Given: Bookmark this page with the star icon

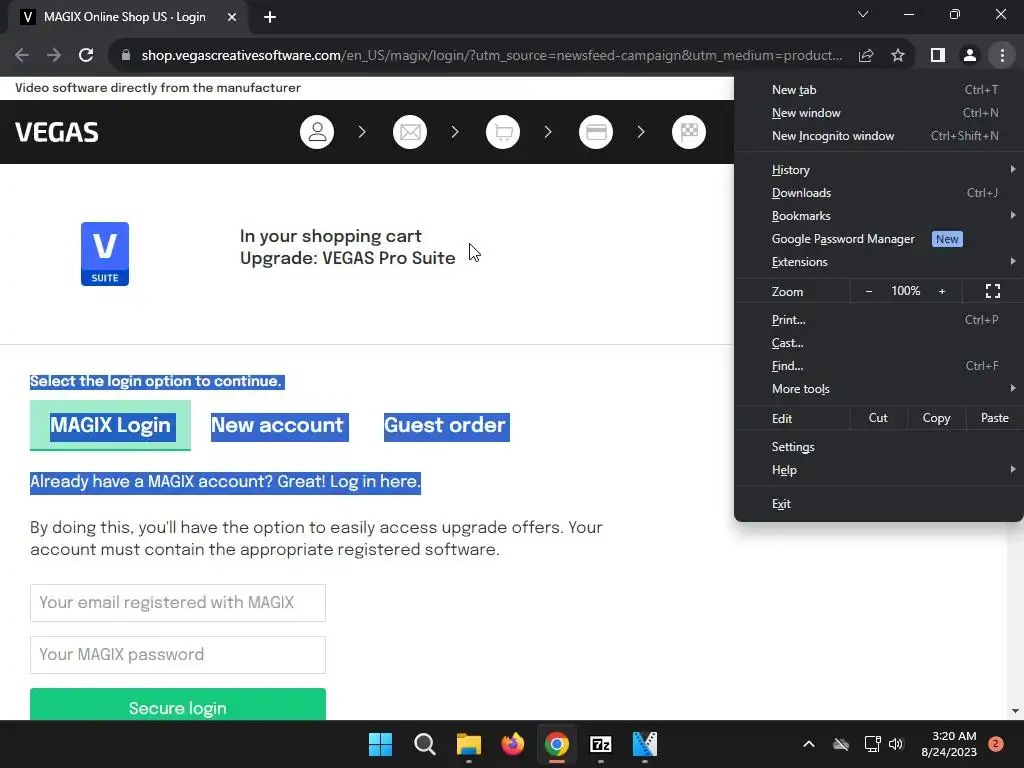Looking at the screenshot, I should pos(898,56).
